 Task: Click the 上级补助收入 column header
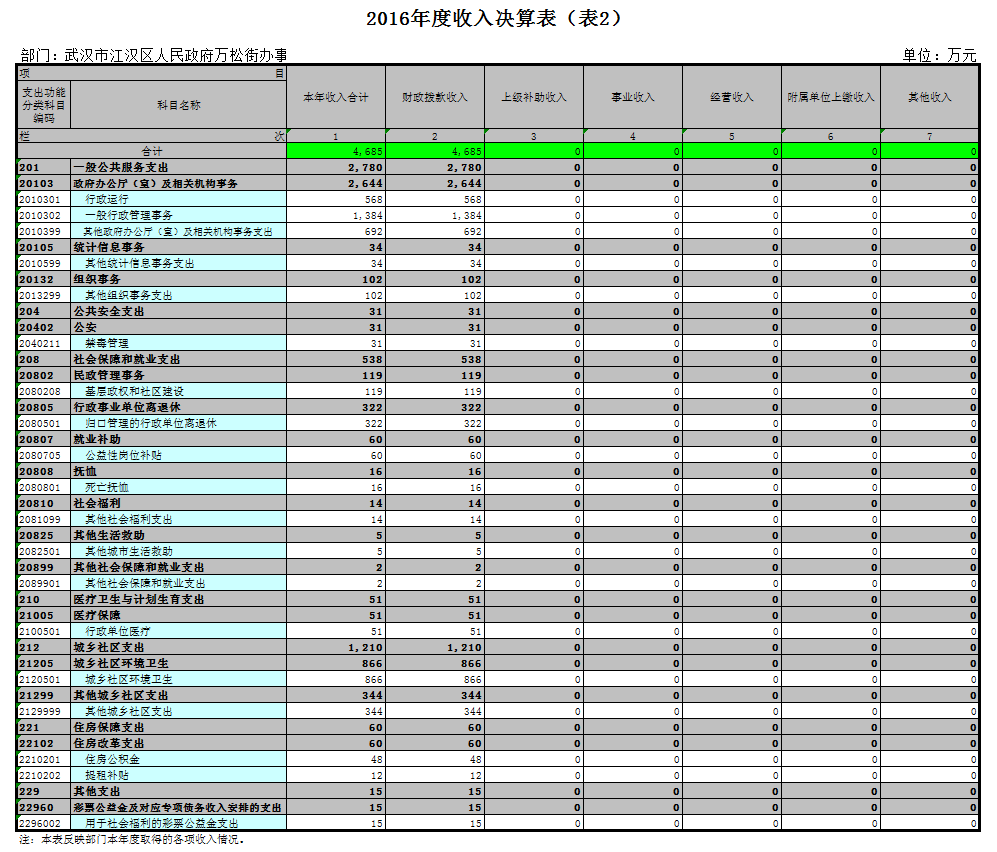(534, 98)
